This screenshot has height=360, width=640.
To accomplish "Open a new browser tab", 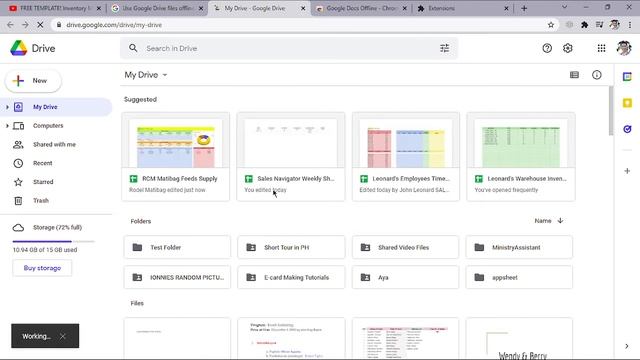I will click(x=524, y=8).
